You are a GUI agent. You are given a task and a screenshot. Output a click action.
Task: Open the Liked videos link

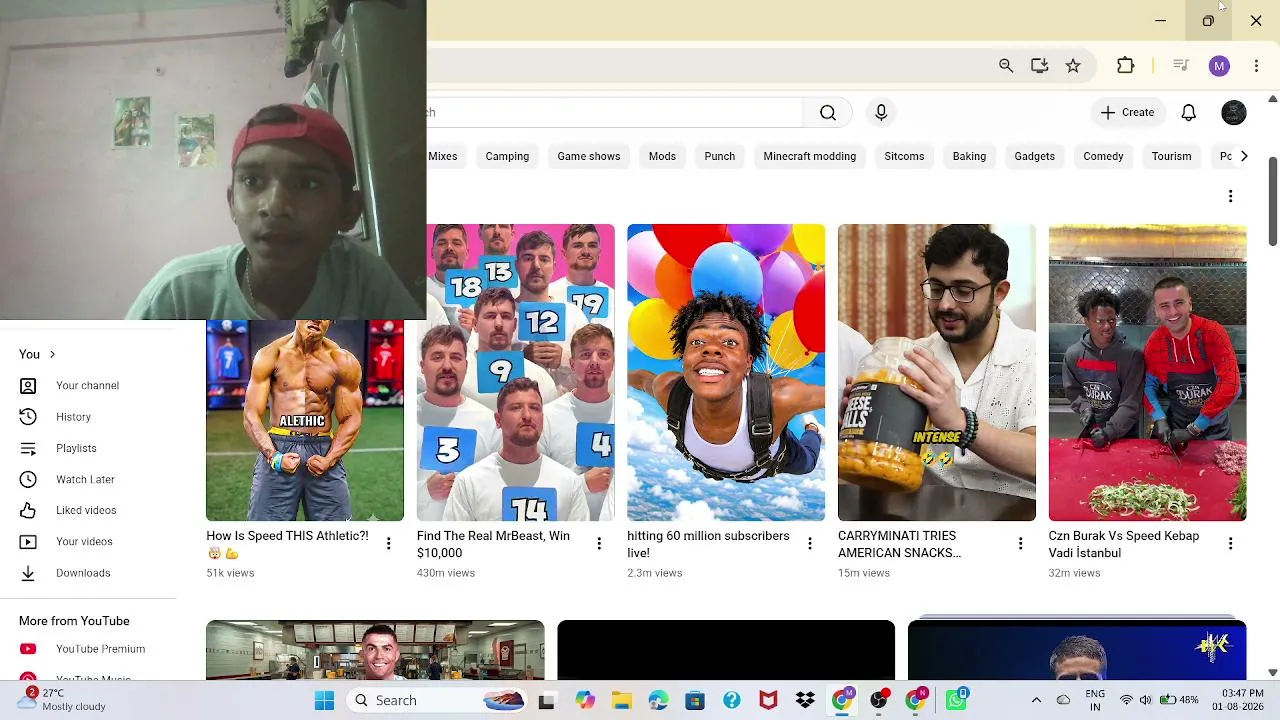(86, 511)
